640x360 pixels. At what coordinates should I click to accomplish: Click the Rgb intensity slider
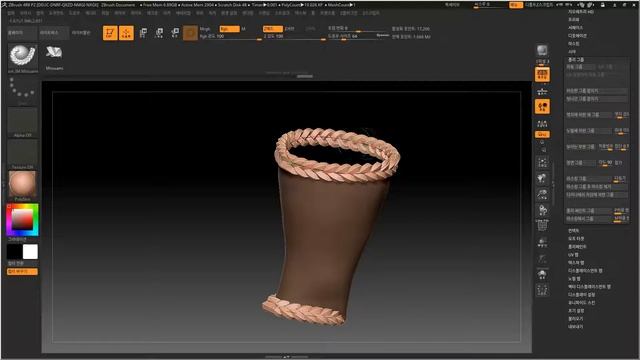click(230, 37)
